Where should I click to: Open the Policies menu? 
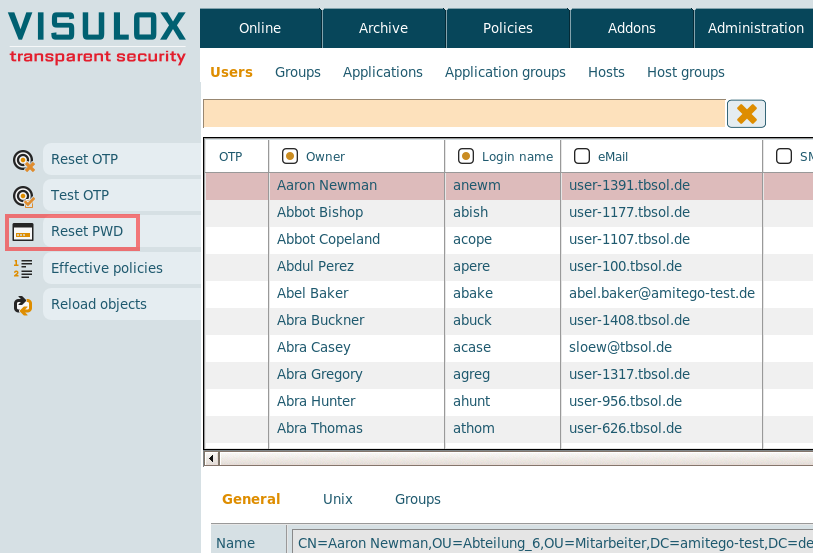point(507,28)
